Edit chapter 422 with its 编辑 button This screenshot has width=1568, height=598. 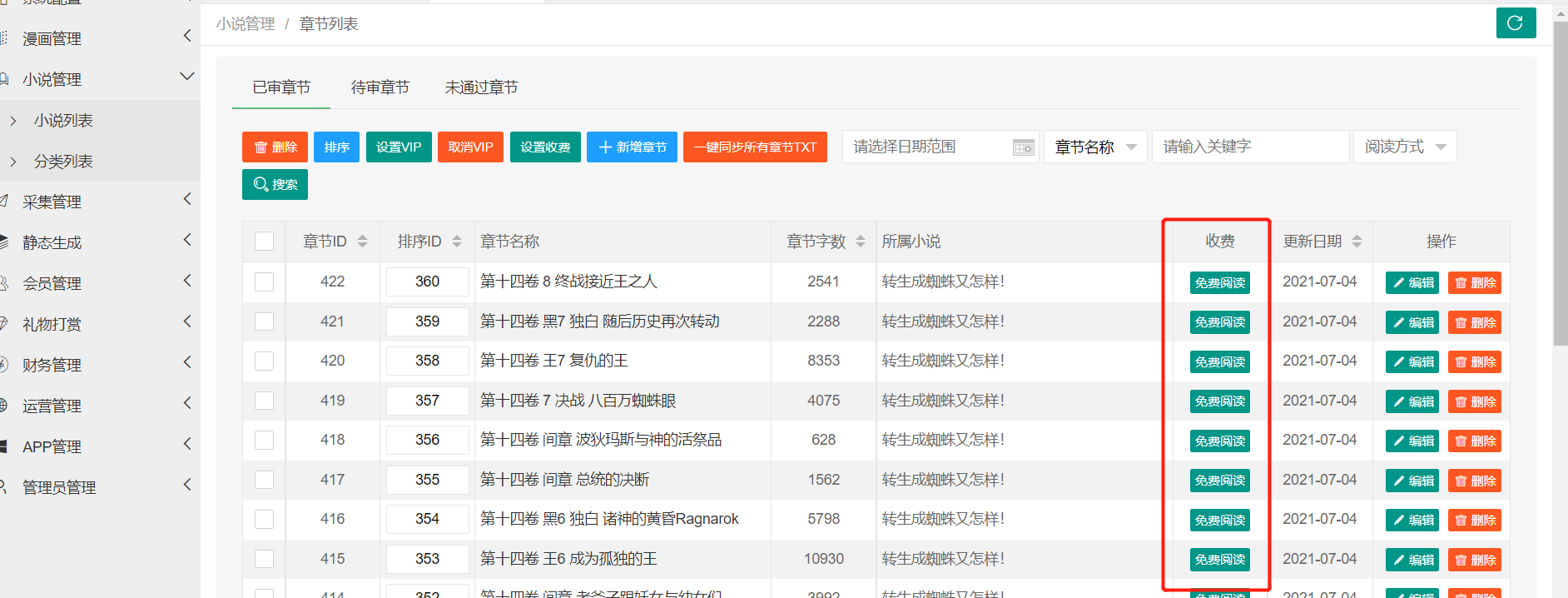click(x=1412, y=282)
